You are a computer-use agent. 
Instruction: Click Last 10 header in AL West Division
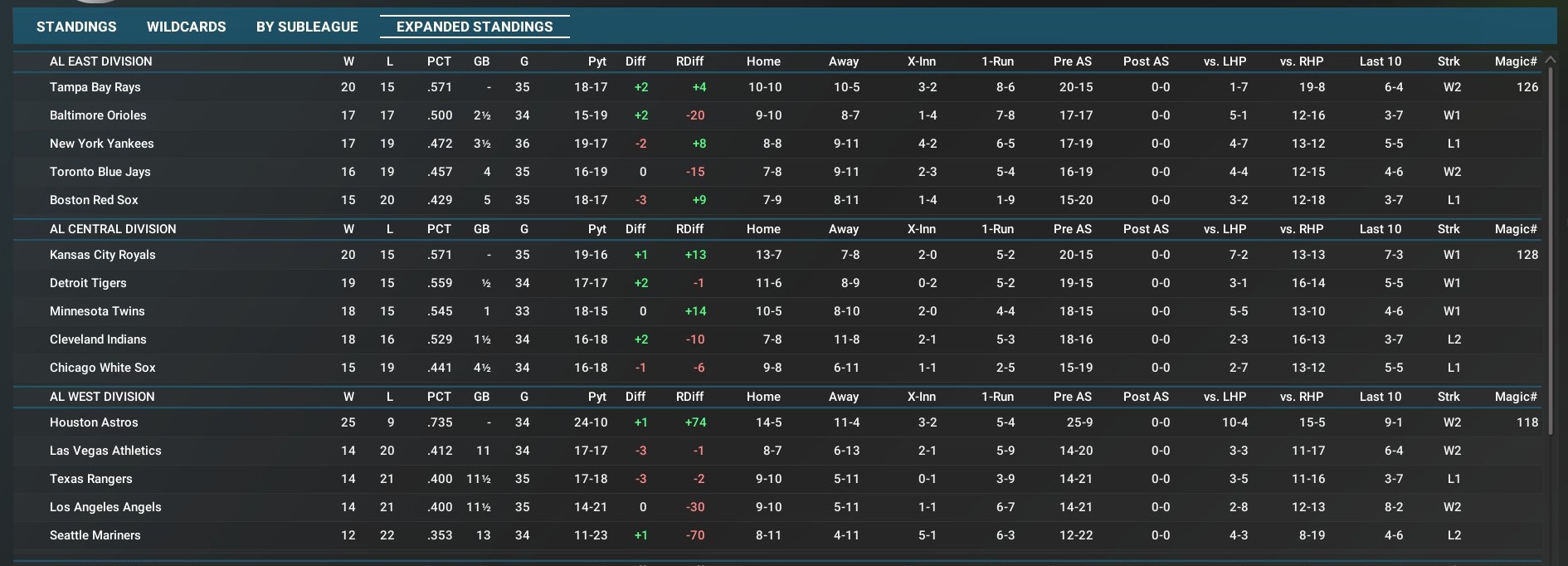[x=1380, y=397]
